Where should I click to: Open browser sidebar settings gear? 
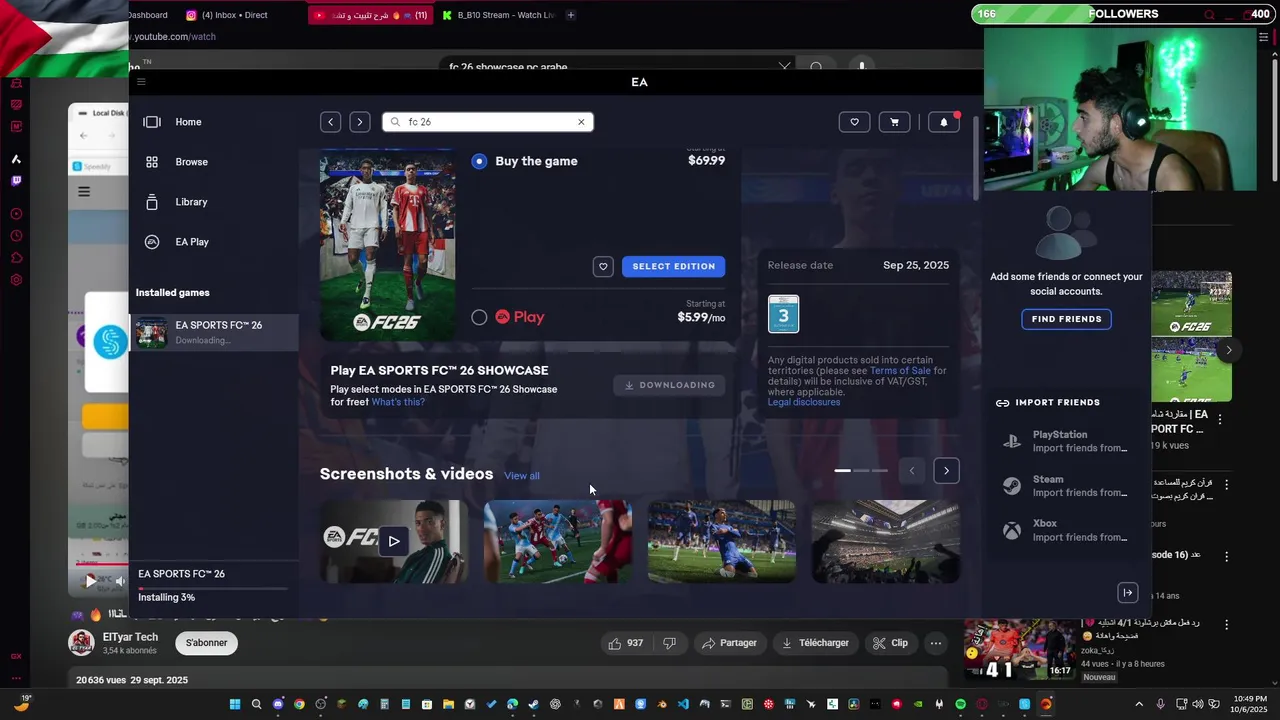[x=16, y=280]
